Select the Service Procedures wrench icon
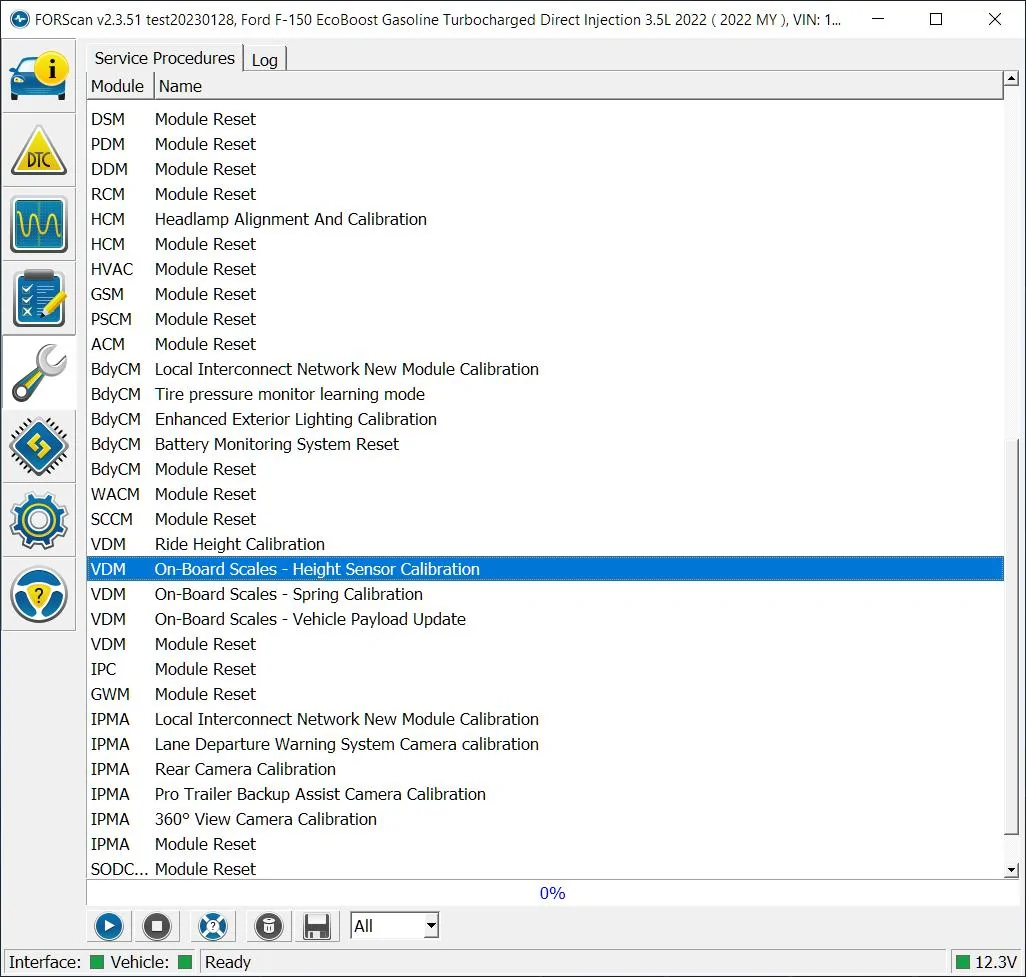1026x977 pixels. (39, 371)
